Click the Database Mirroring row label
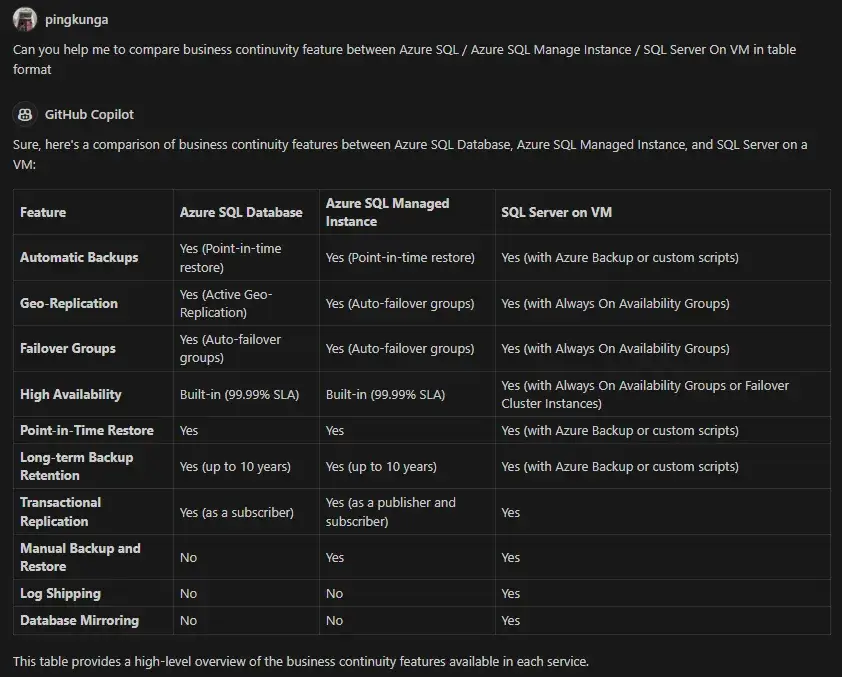 click(79, 621)
